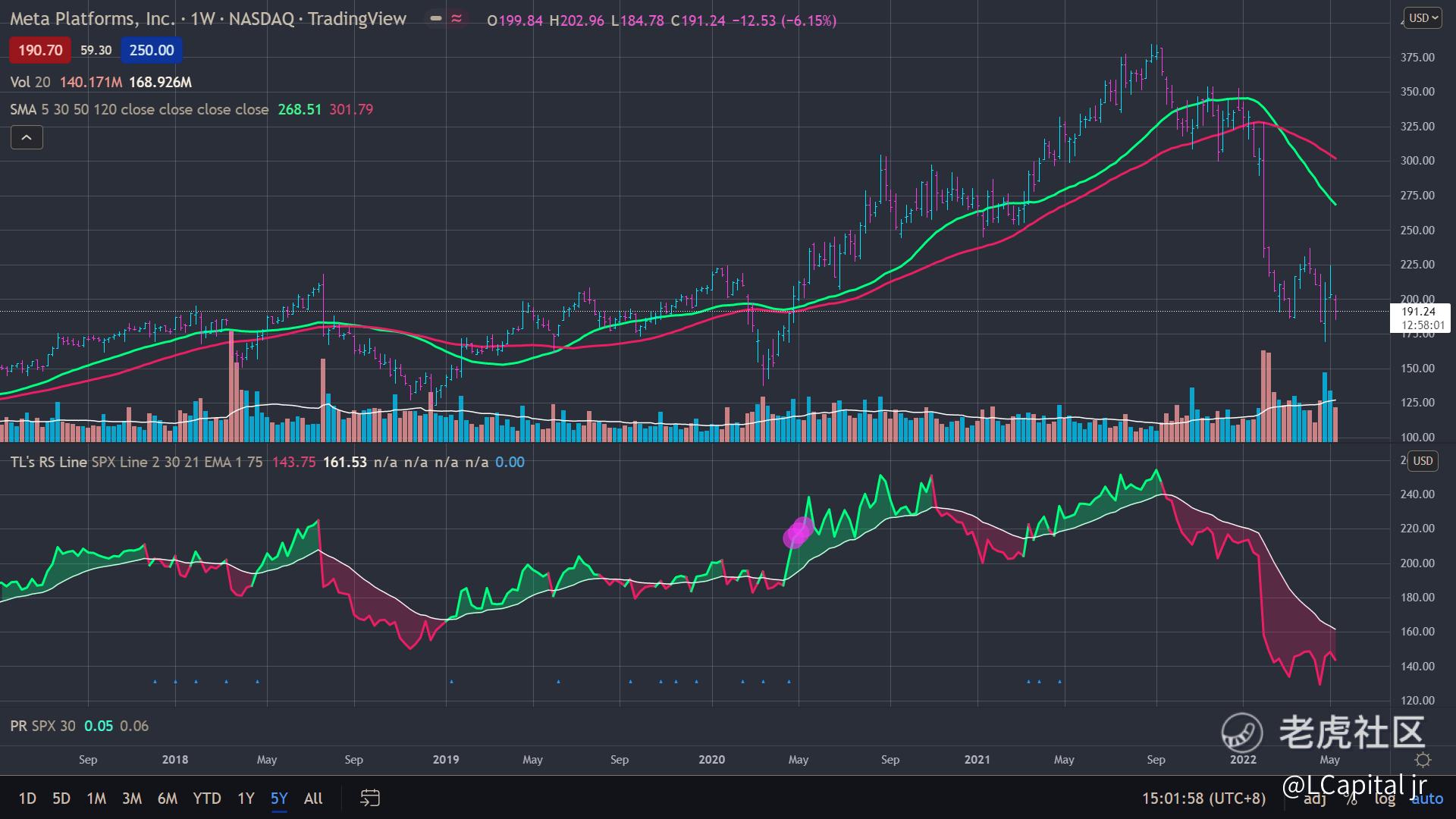Screen dimensions: 1456x819
Task: Click the USD label on RS pane
Action: 1423,461
